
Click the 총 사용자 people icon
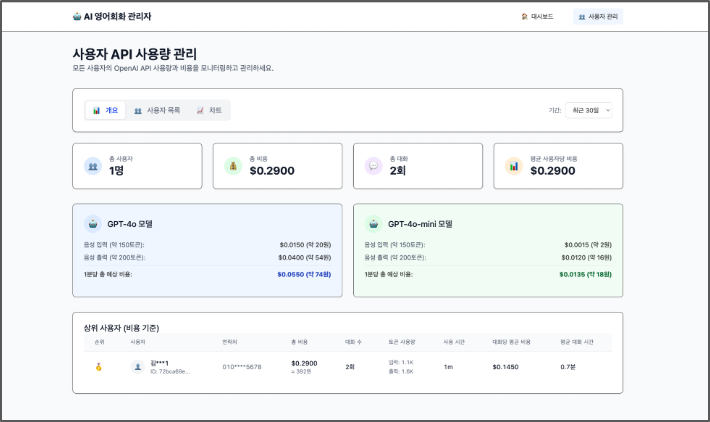[92, 166]
